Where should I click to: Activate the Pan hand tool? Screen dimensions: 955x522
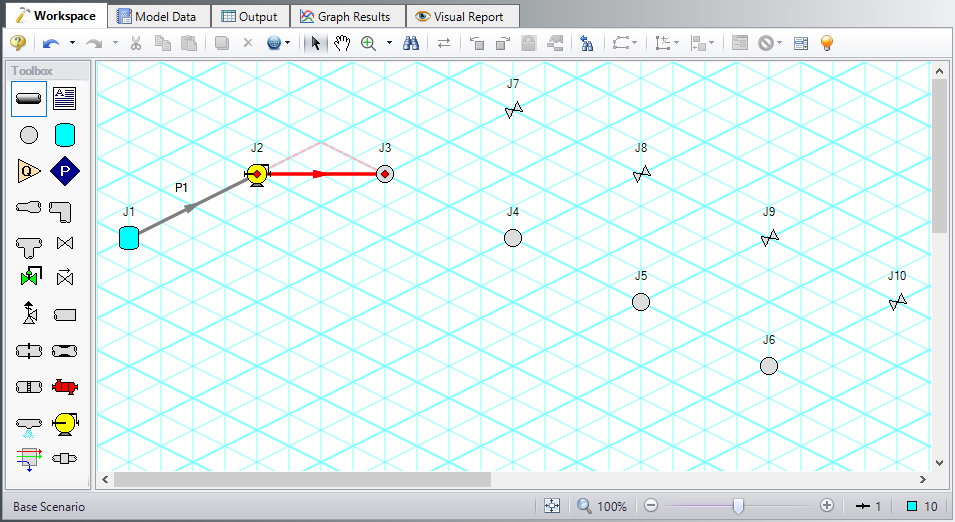click(342, 43)
